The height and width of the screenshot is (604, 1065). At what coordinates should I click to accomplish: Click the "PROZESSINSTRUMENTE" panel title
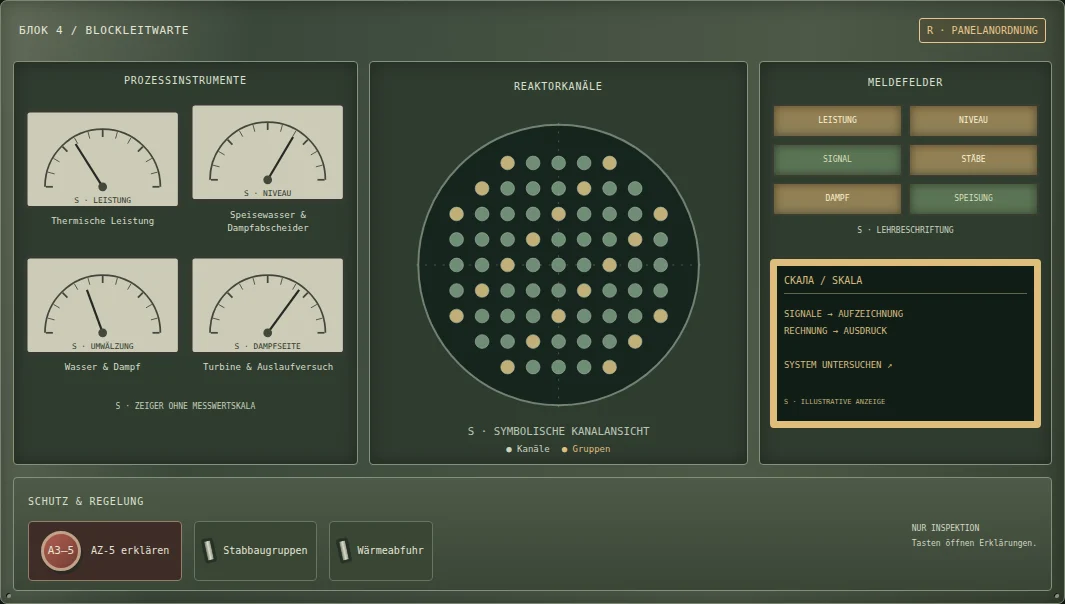point(185,80)
